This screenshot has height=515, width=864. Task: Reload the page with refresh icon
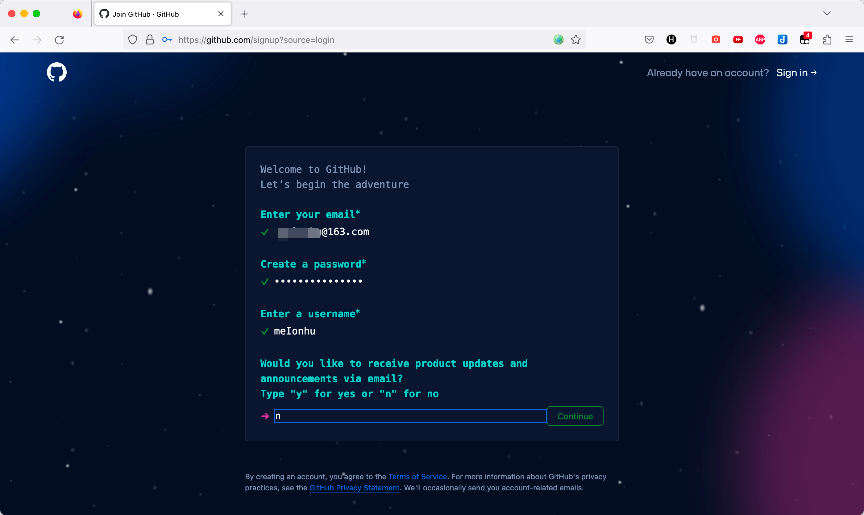pyautogui.click(x=60, y=40)
